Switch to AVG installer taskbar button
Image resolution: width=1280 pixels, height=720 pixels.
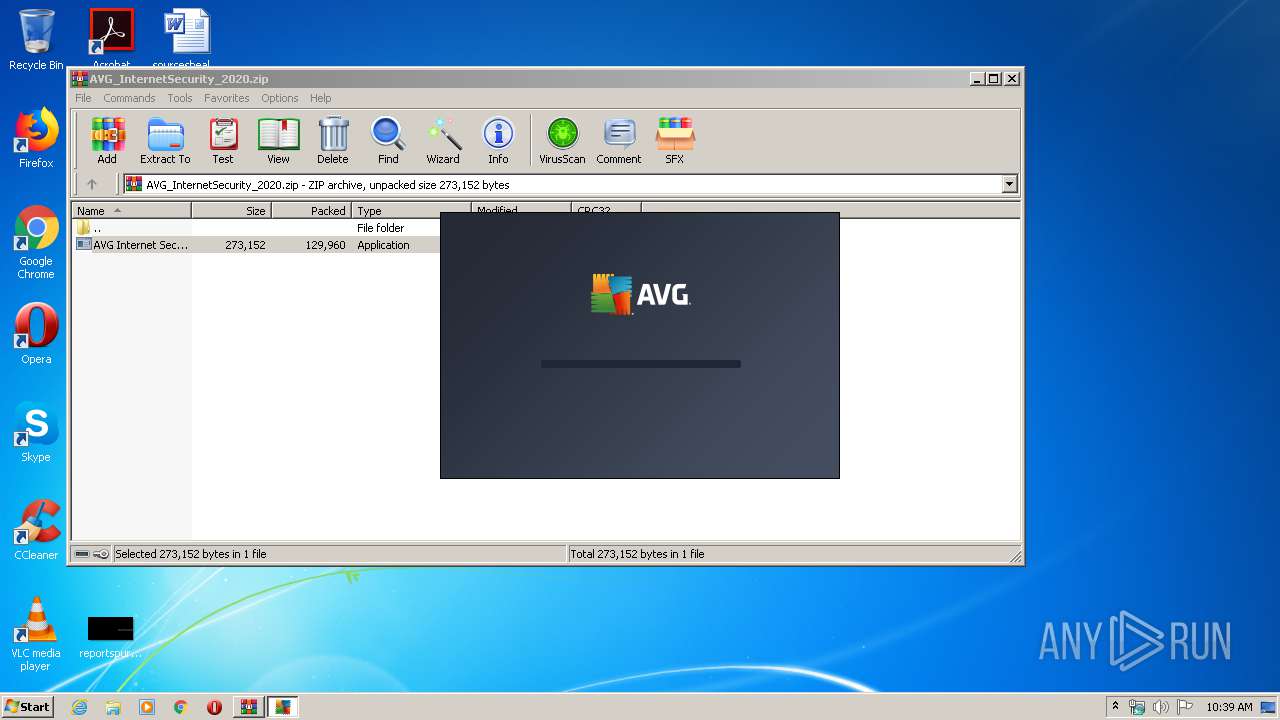283,707
